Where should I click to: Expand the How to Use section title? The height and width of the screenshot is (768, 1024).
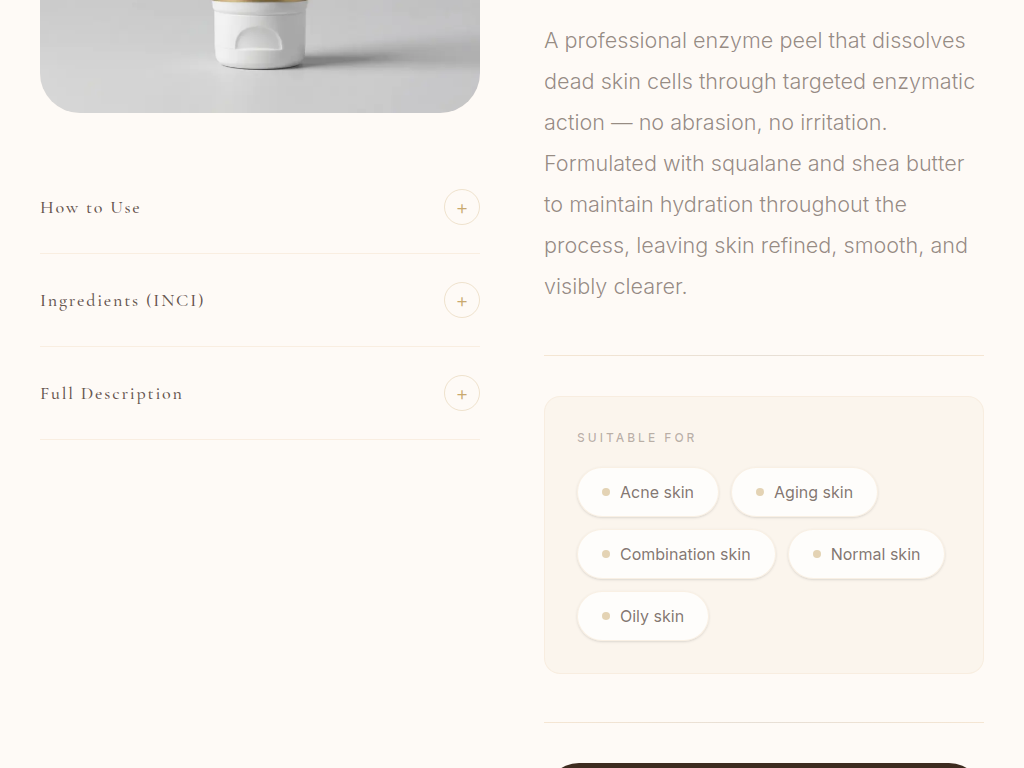point(90,208)
